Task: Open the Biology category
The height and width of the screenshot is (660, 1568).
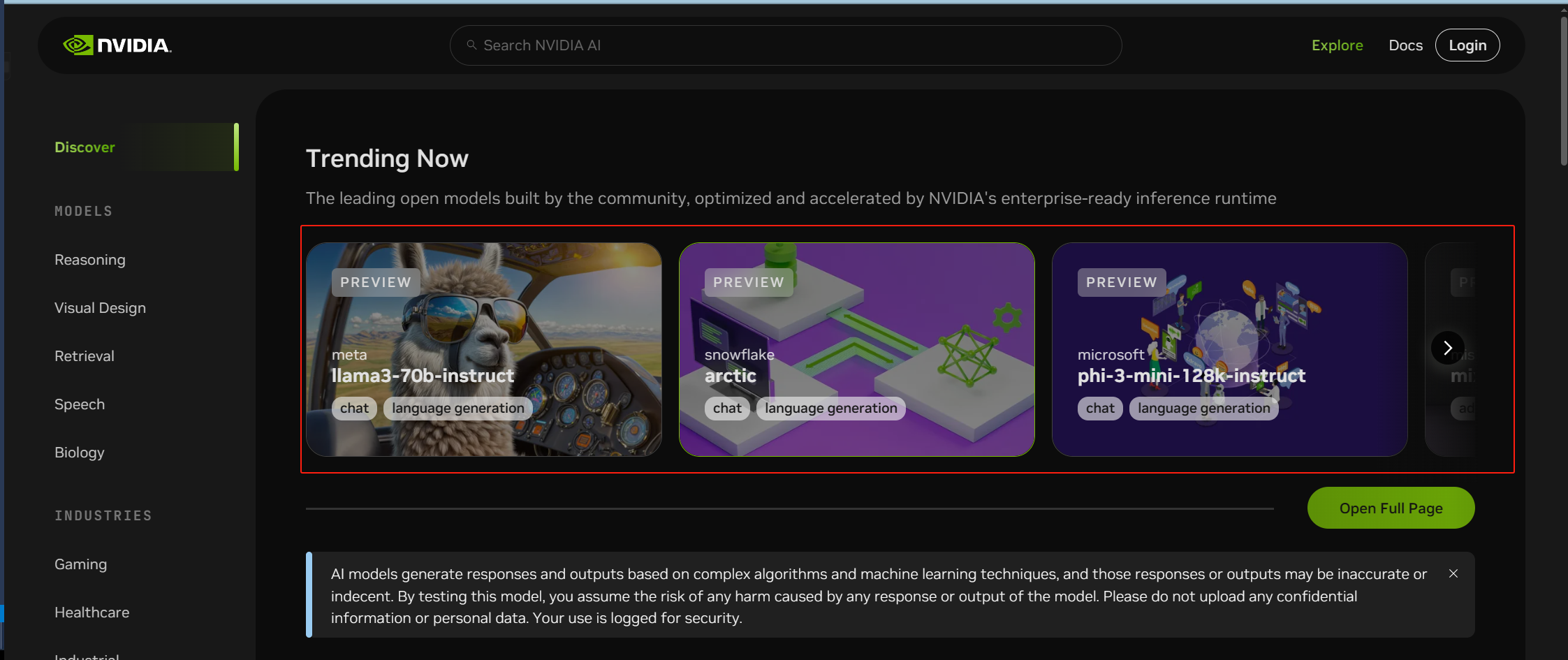Action: tap(80, 453)
